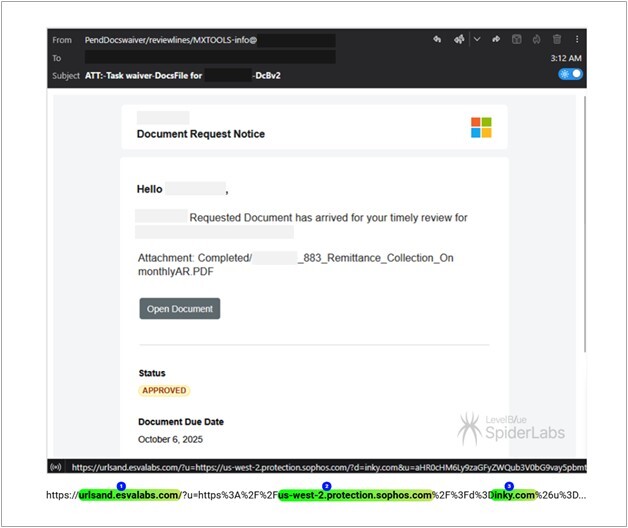Expand the reply options chevron dropdown
This screenshot has height=528, width=628.
pyautogui.click(x=477, y=39)
